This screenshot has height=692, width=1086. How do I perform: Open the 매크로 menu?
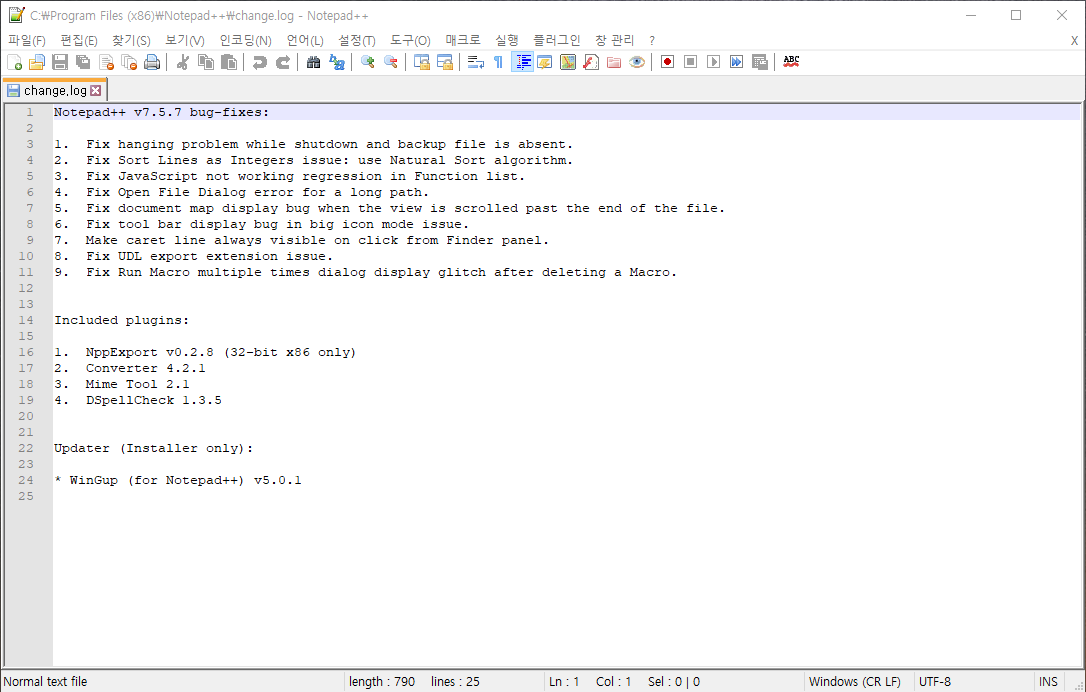pyautogui.click(x=463, y=41)
